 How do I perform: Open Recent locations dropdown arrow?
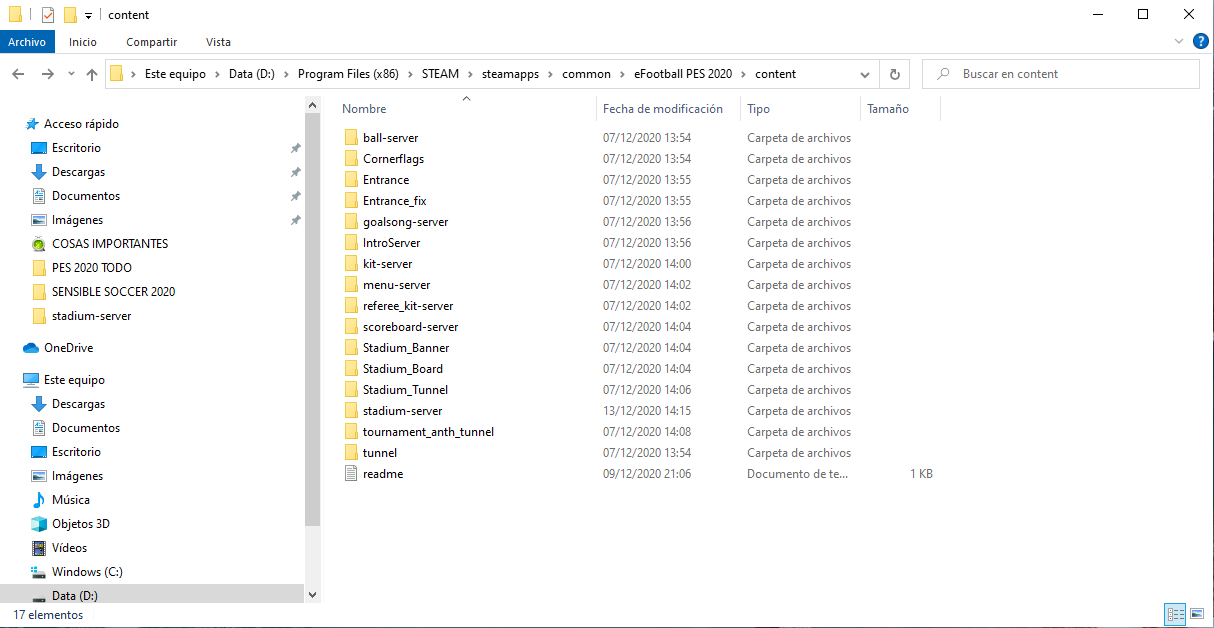click(71, 74)
